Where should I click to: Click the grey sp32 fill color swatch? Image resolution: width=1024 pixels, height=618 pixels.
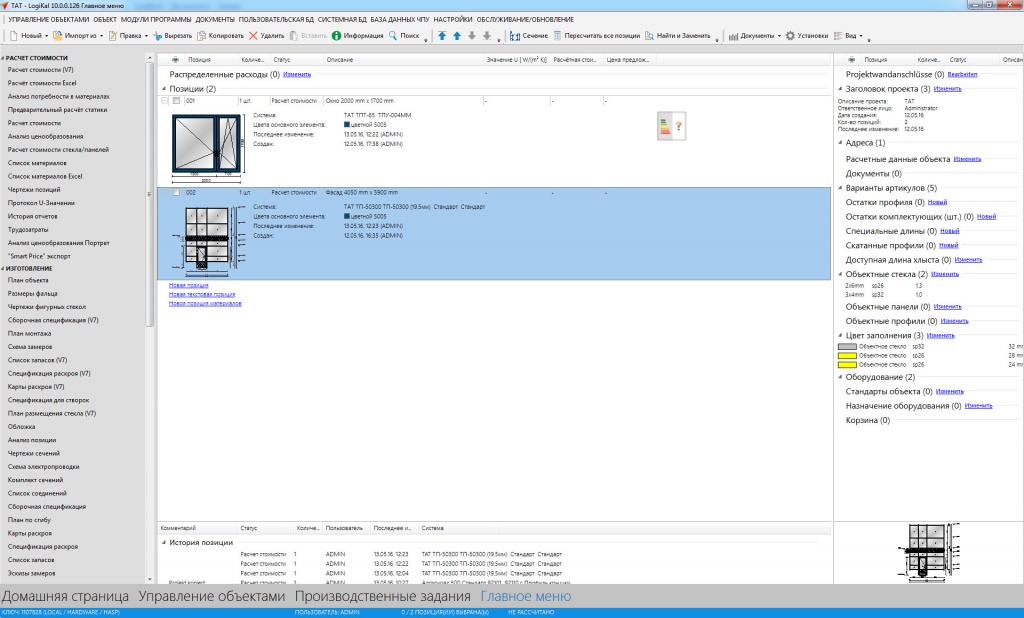847,347
